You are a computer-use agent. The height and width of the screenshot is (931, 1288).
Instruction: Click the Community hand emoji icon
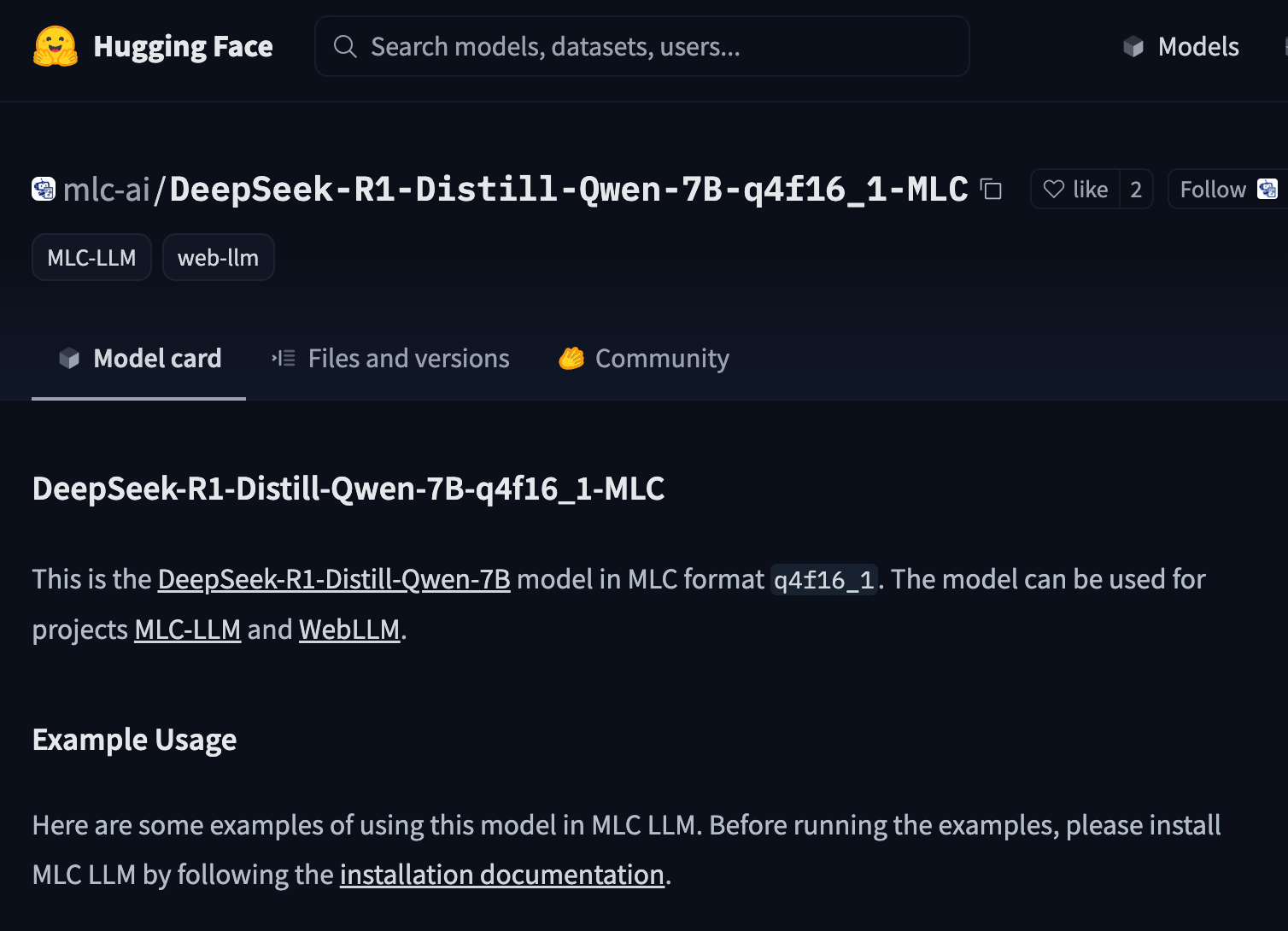[571, 358]
